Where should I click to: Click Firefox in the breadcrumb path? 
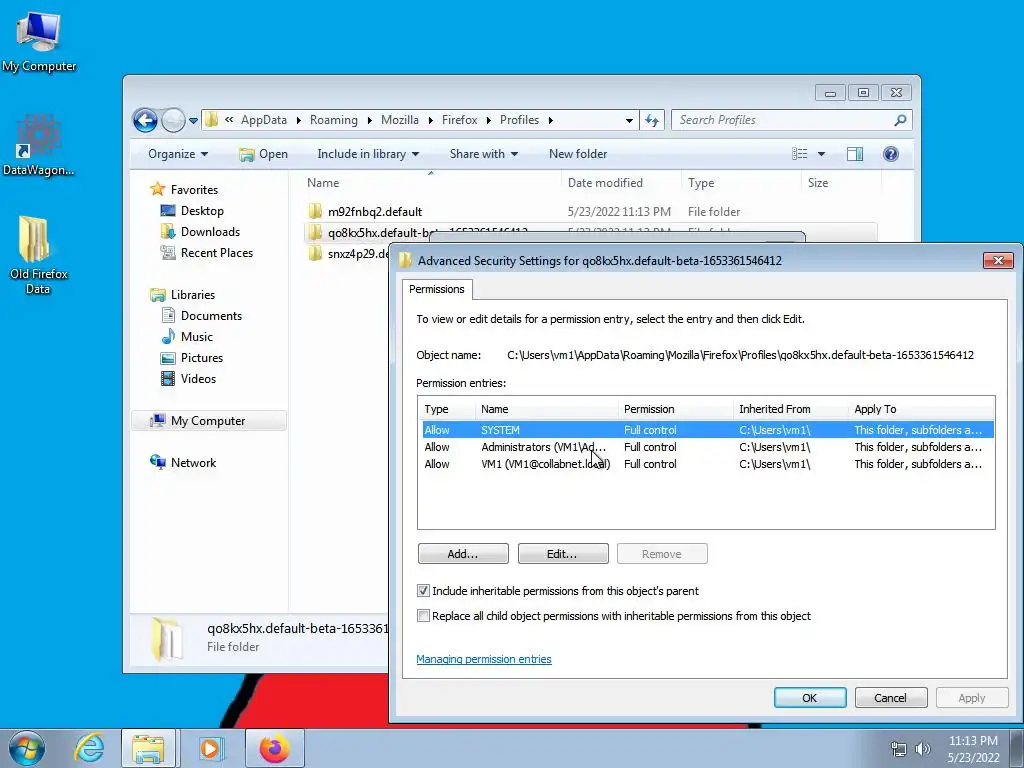[x=459, y=120]
